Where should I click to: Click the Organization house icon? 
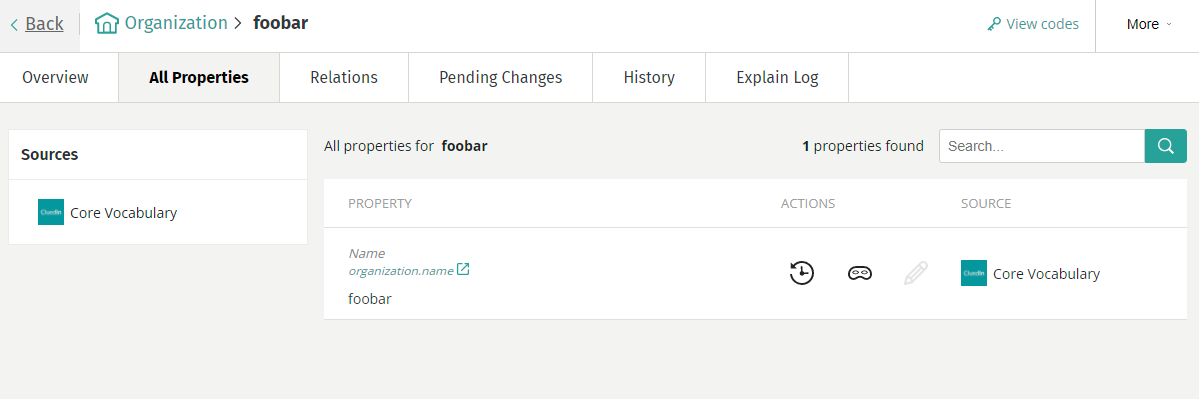(x=106, y=24)
